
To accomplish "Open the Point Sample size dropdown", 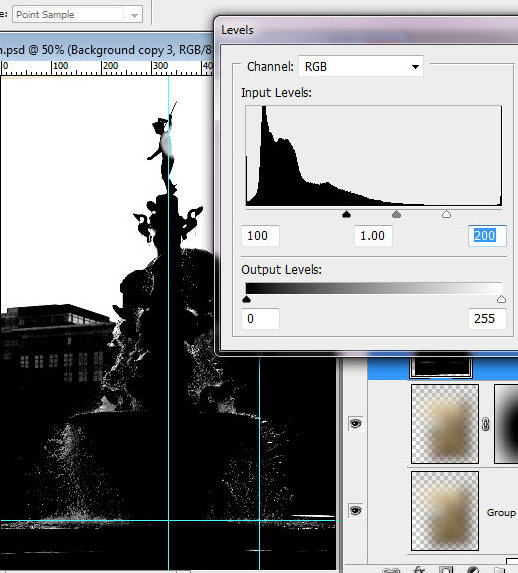I will (x=77, y=15).
